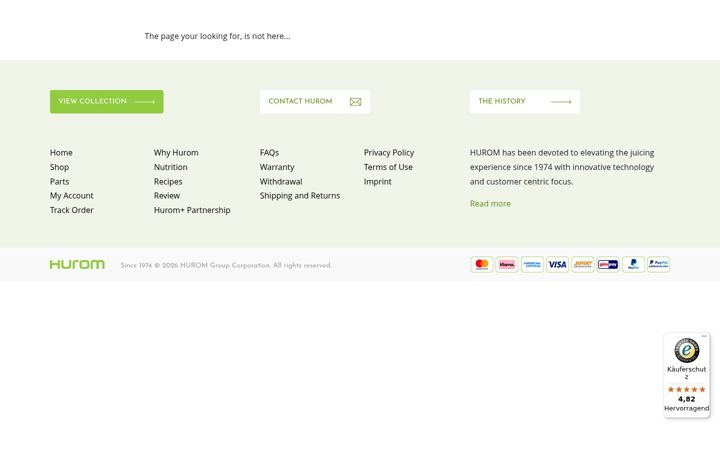Go to the Home footer link
The image size is (720, 450).
point(61,152)
